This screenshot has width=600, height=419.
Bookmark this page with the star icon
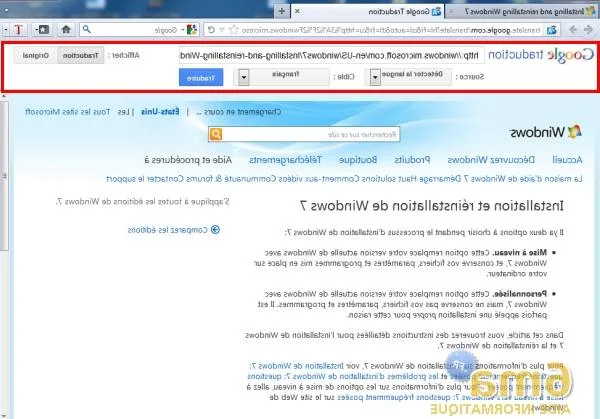234,29
